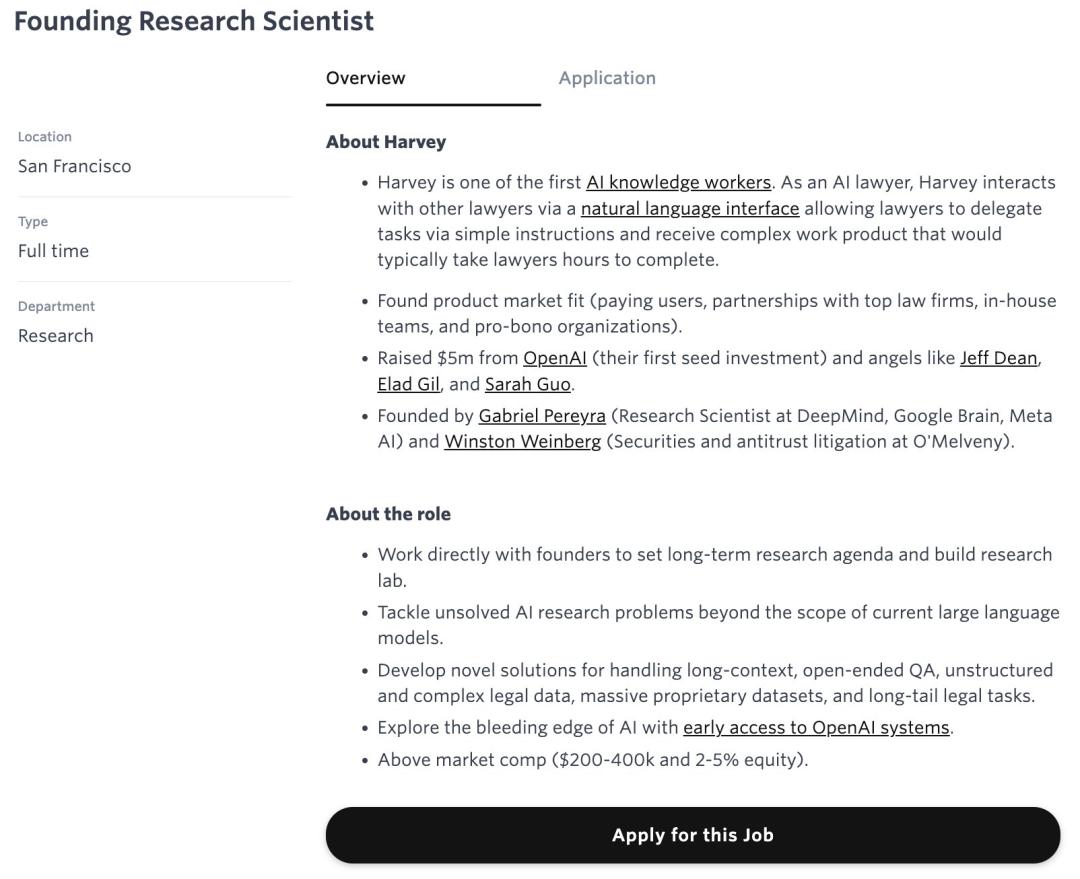Click the About Harvey section heading
This screenshot has width=1080, height=879.
pos(386,142)
